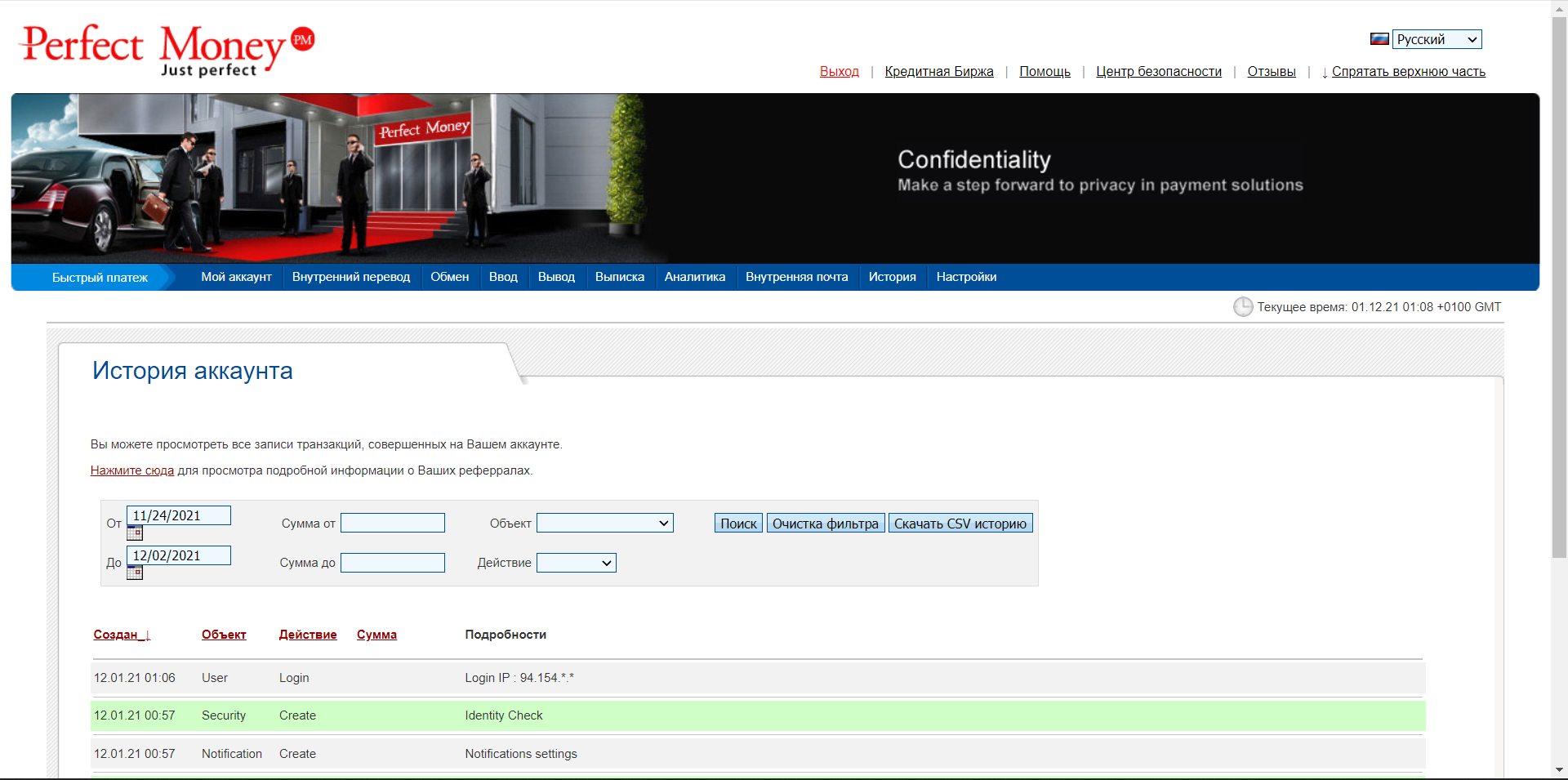This screenshot has width=1568, height=780.
Task: Sort the table by Действие column
Action: point(308,635)
